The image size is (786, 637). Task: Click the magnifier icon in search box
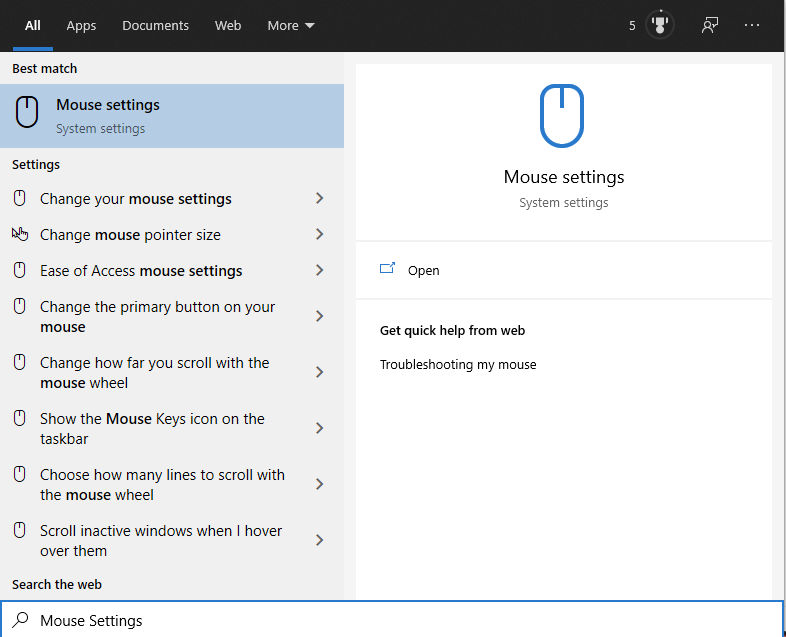click(20, 620)
